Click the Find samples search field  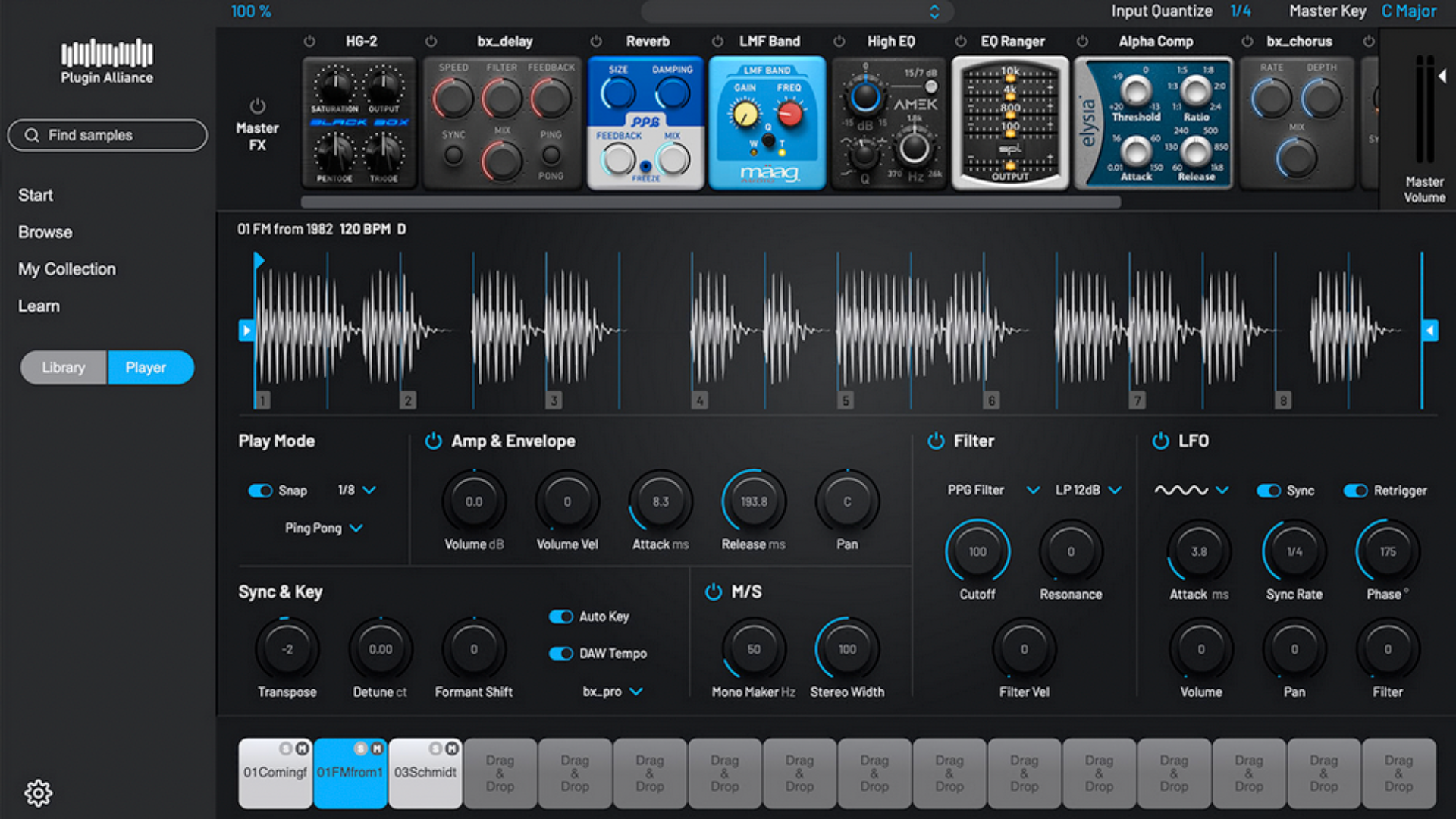(x=107, y=135)
